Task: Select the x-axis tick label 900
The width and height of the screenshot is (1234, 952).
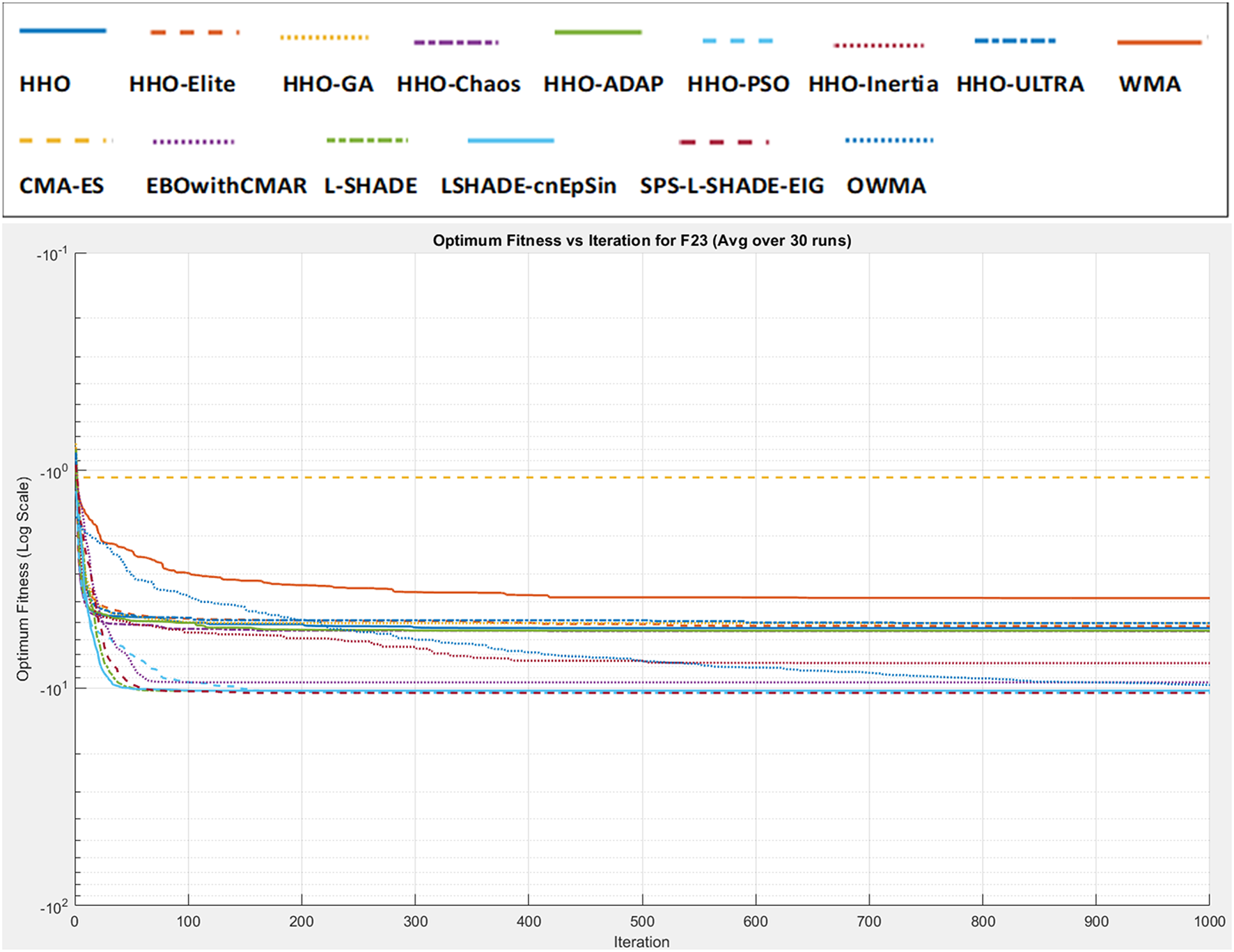Action: tap(1096, 921)
